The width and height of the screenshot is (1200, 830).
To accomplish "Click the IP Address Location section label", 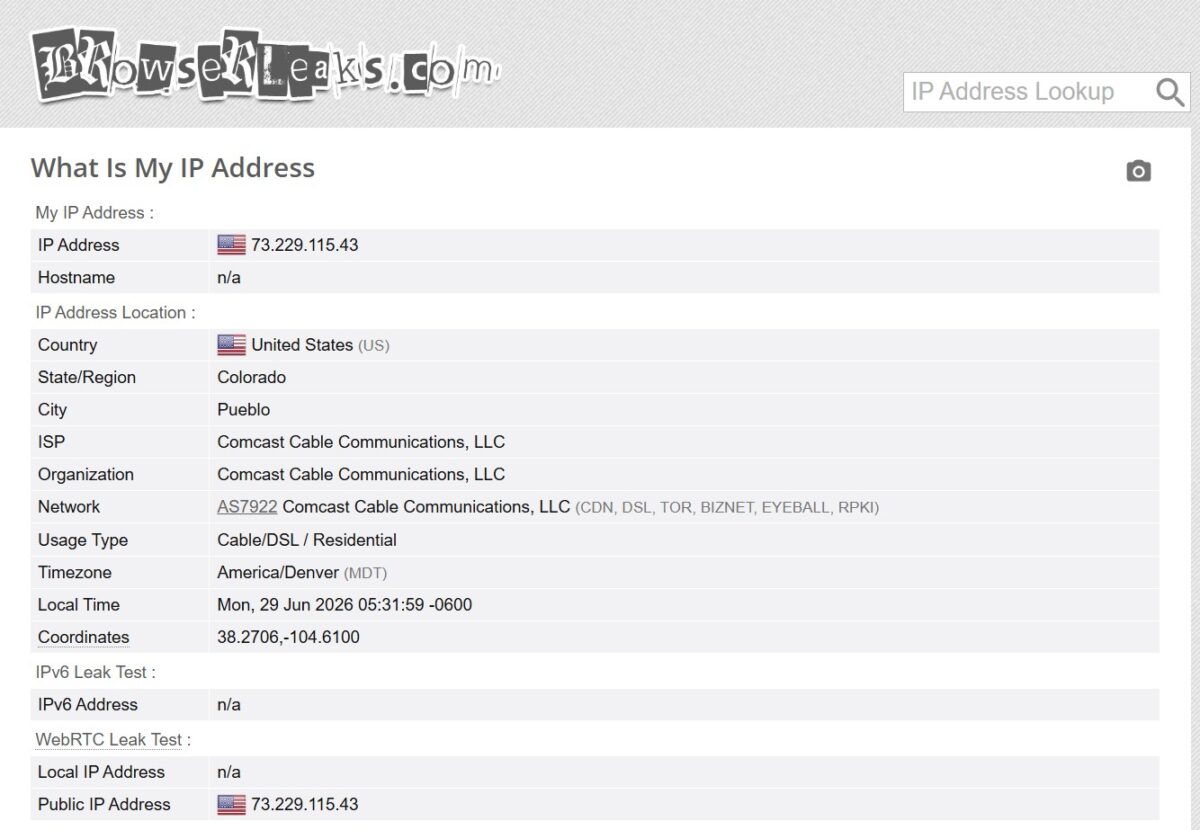I will 116,313.
